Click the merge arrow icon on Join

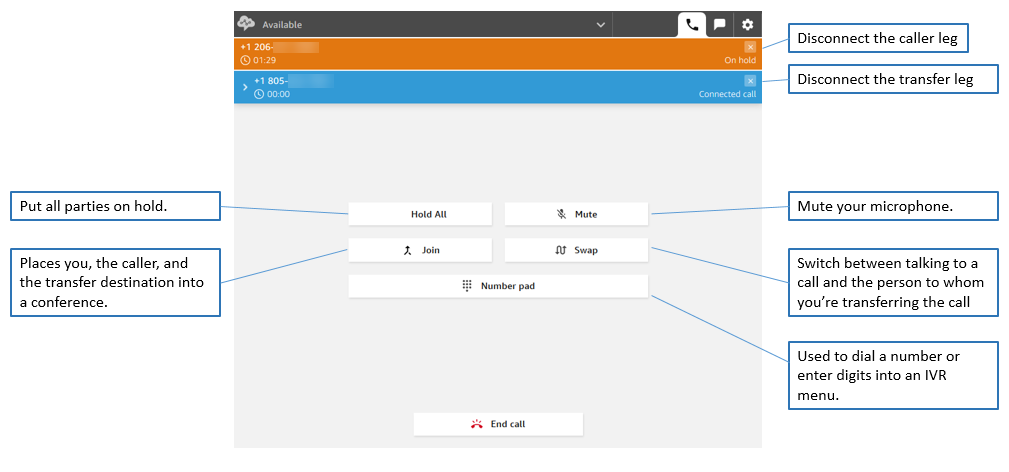click(407, 250)
